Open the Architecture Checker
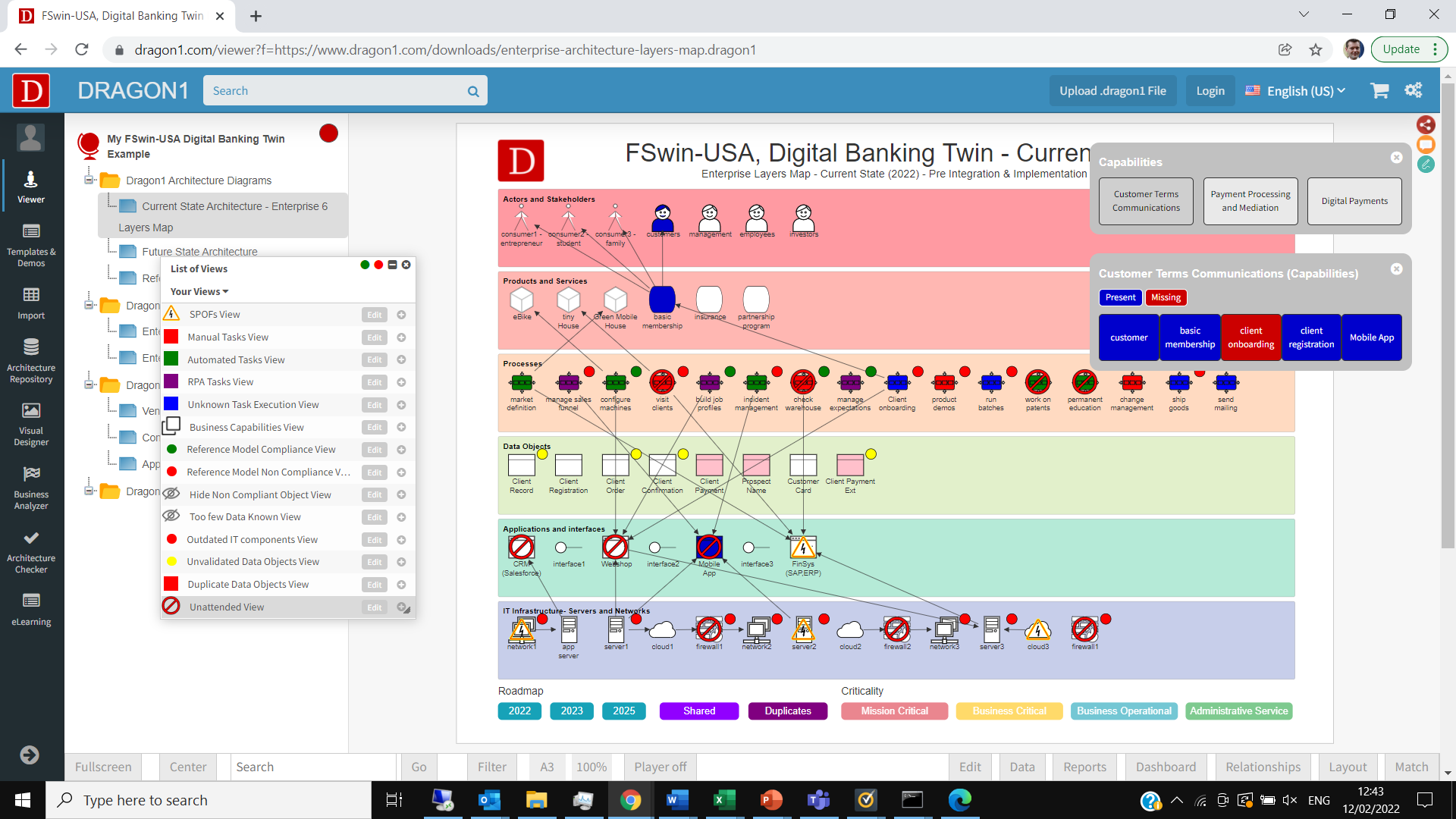 pyautogui.click(x=31, y=552)
